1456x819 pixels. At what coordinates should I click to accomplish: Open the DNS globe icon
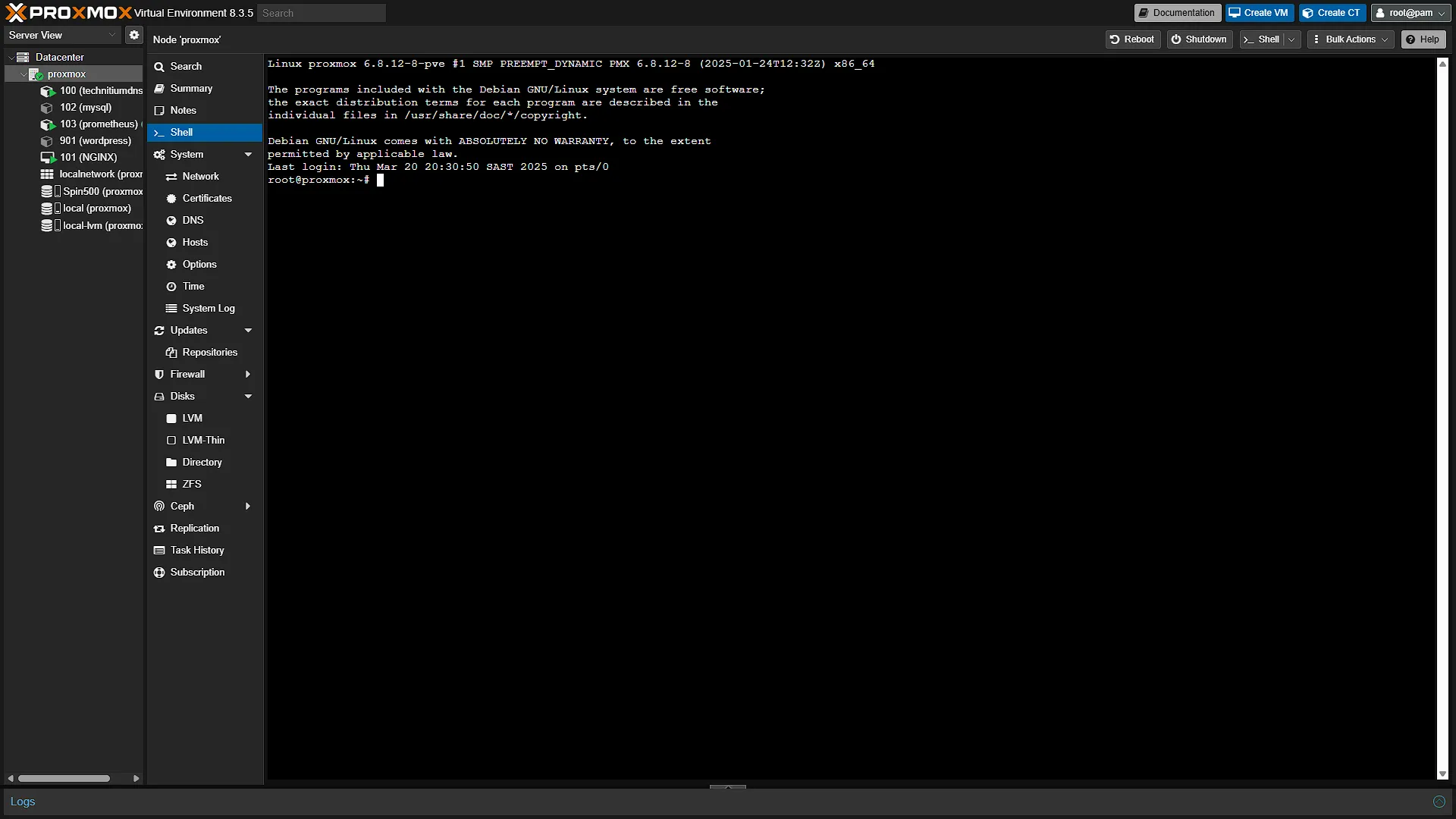(x=171, y=221)
